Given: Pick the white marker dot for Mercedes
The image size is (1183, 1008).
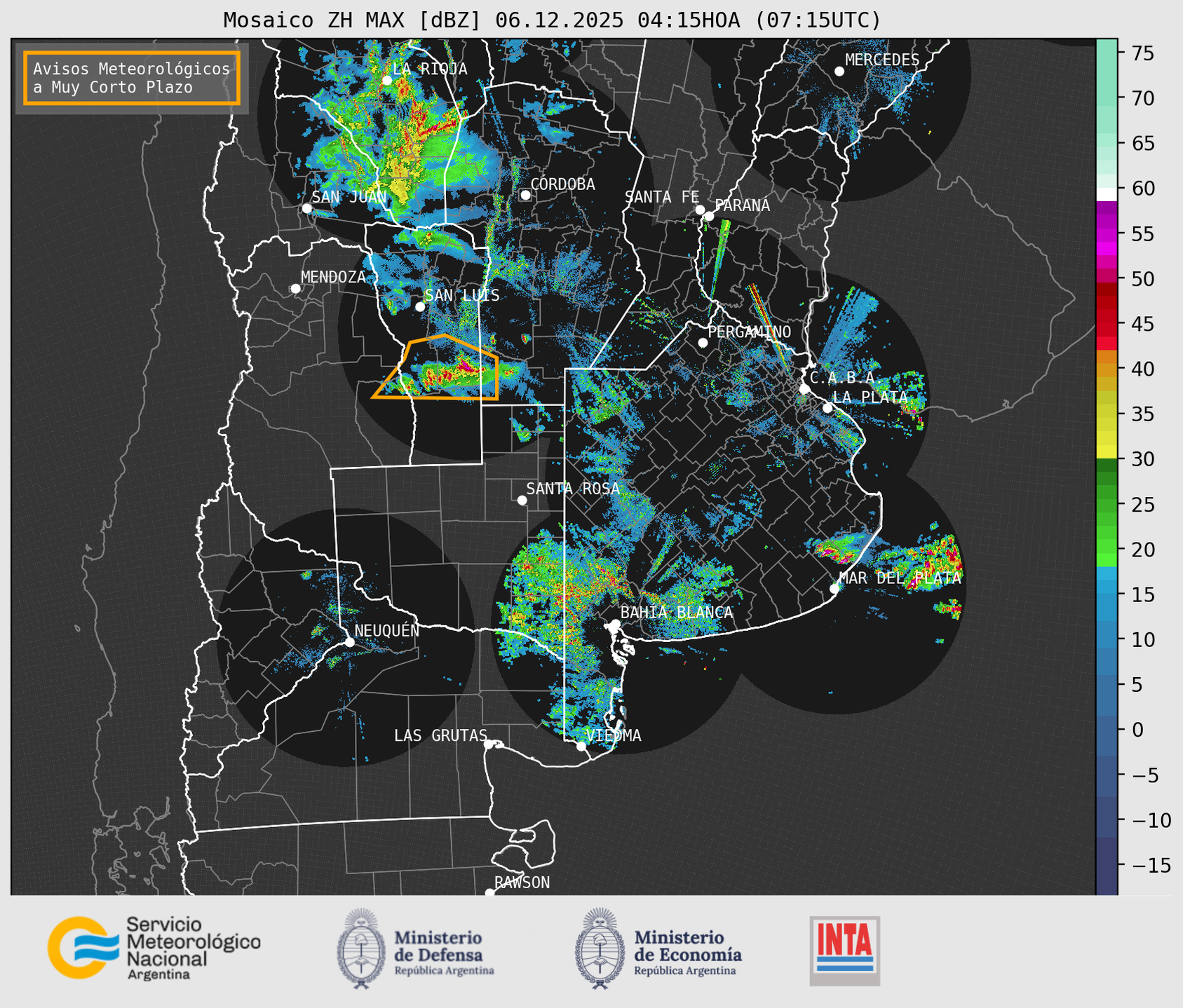Looking at the screenshot, I should click(839, 71).
